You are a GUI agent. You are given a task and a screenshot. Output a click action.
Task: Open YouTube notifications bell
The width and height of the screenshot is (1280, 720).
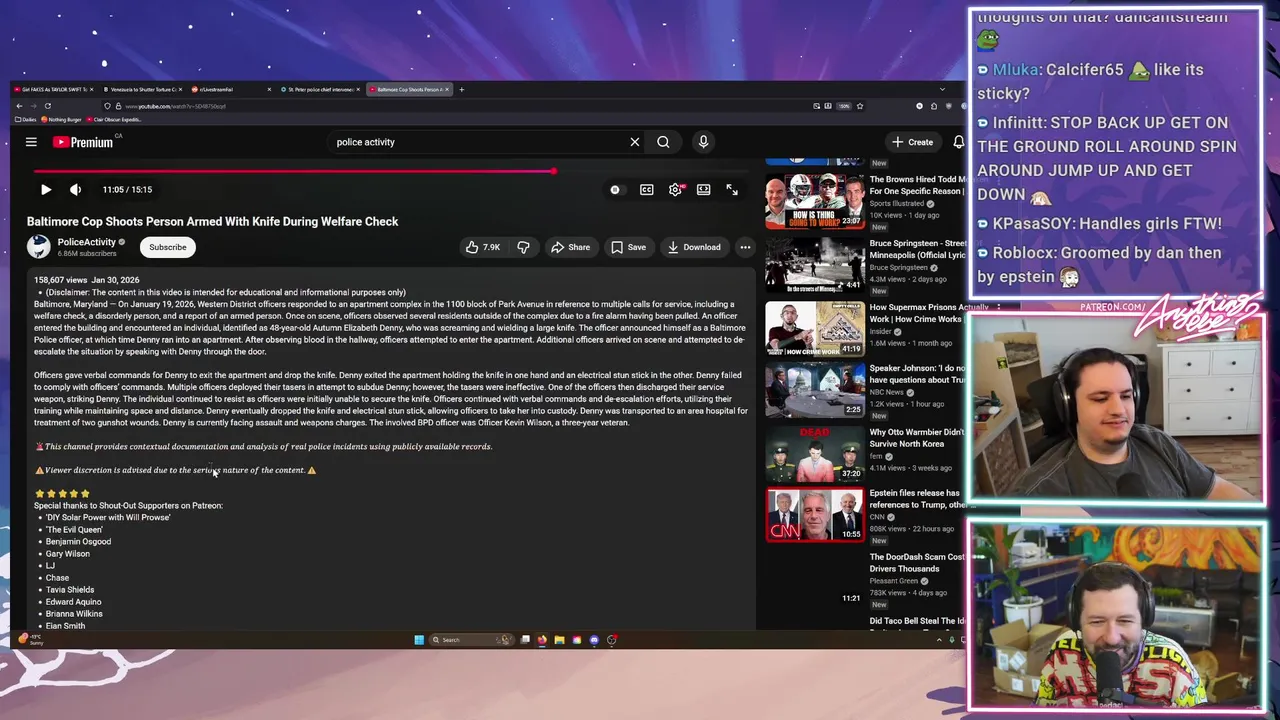pos(959,142)
